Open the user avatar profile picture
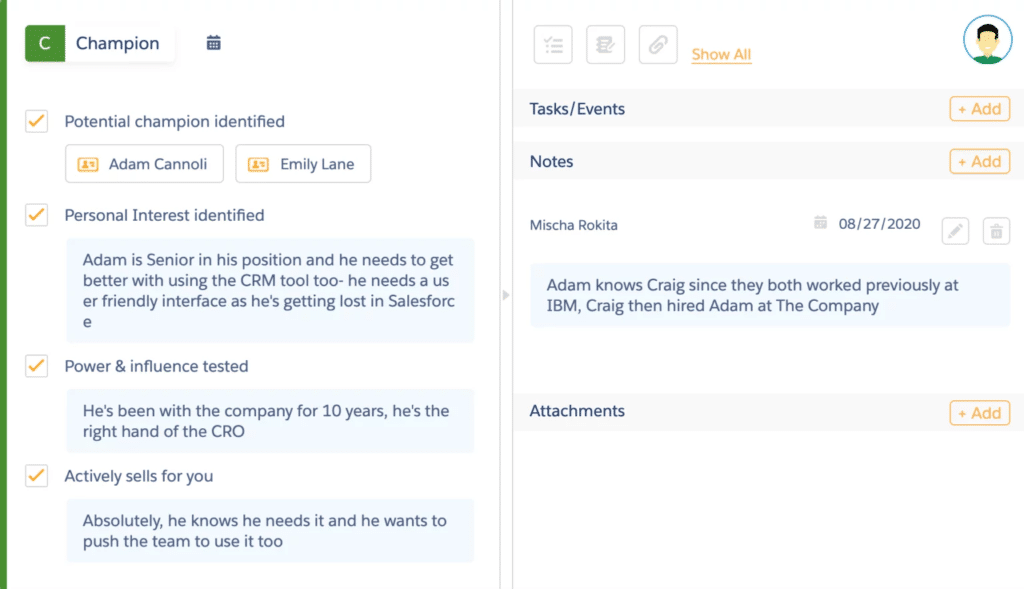This screenshot has height=589, width=1024. 987,40
